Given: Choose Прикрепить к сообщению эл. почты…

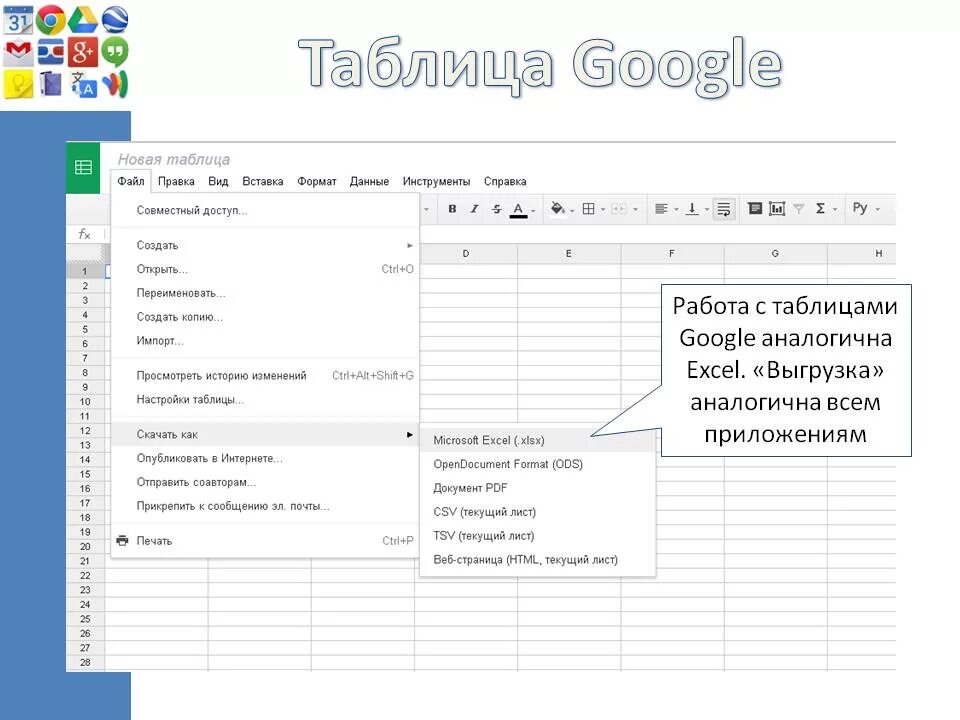Looking at the screenshot, I should click(265, 506).
